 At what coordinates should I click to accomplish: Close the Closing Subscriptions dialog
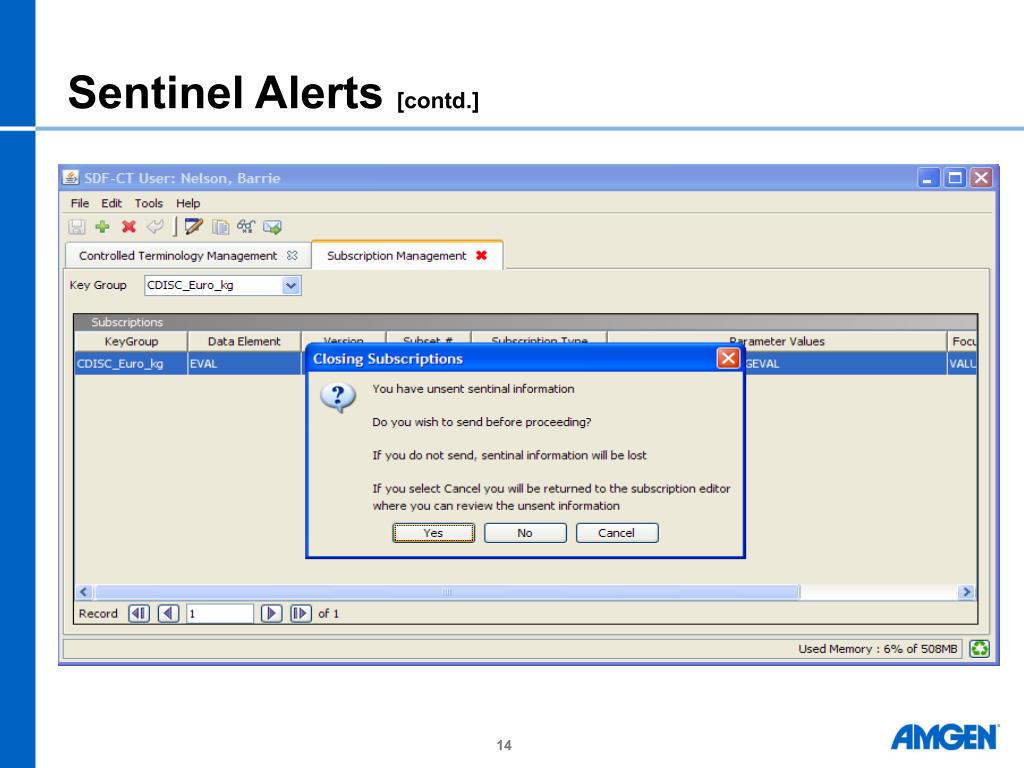[728, 358]
